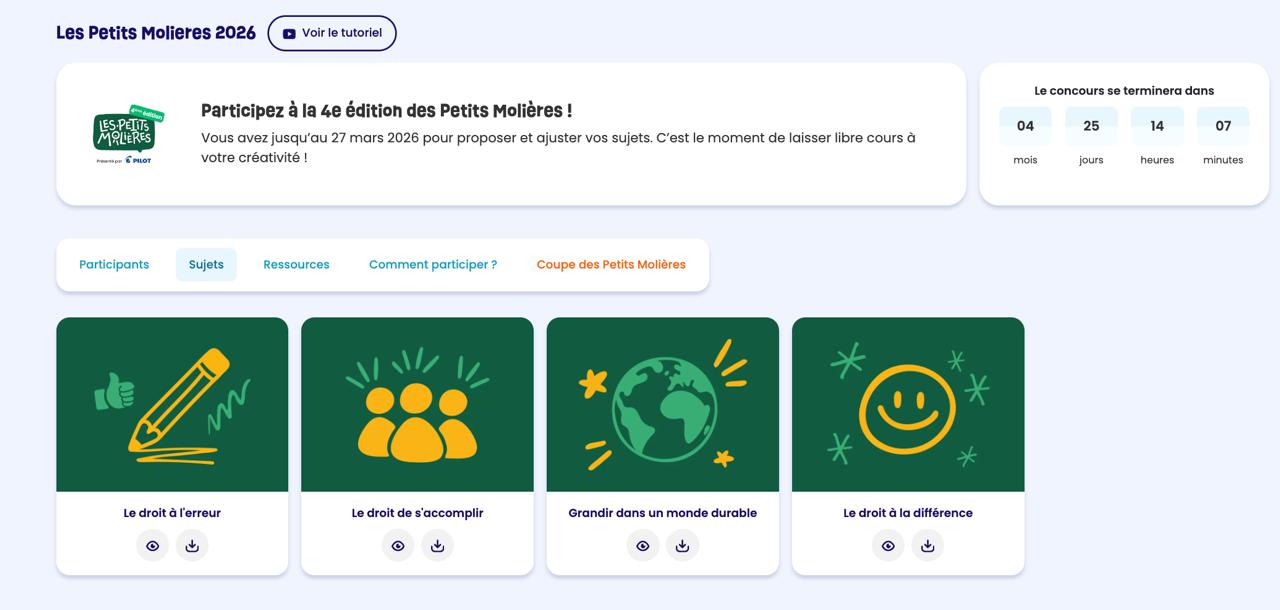
Task: Download the "Grandir dans un monde durable" subject
Action: tap(682, 545)
